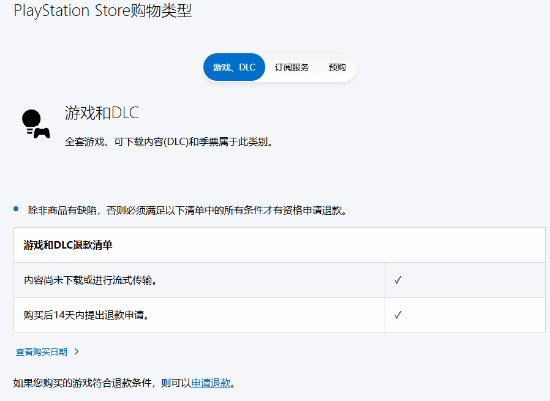This screenshot has height=401, width=550.
Task: Select the 游戏、DLC tab
Action: point(234,67)
